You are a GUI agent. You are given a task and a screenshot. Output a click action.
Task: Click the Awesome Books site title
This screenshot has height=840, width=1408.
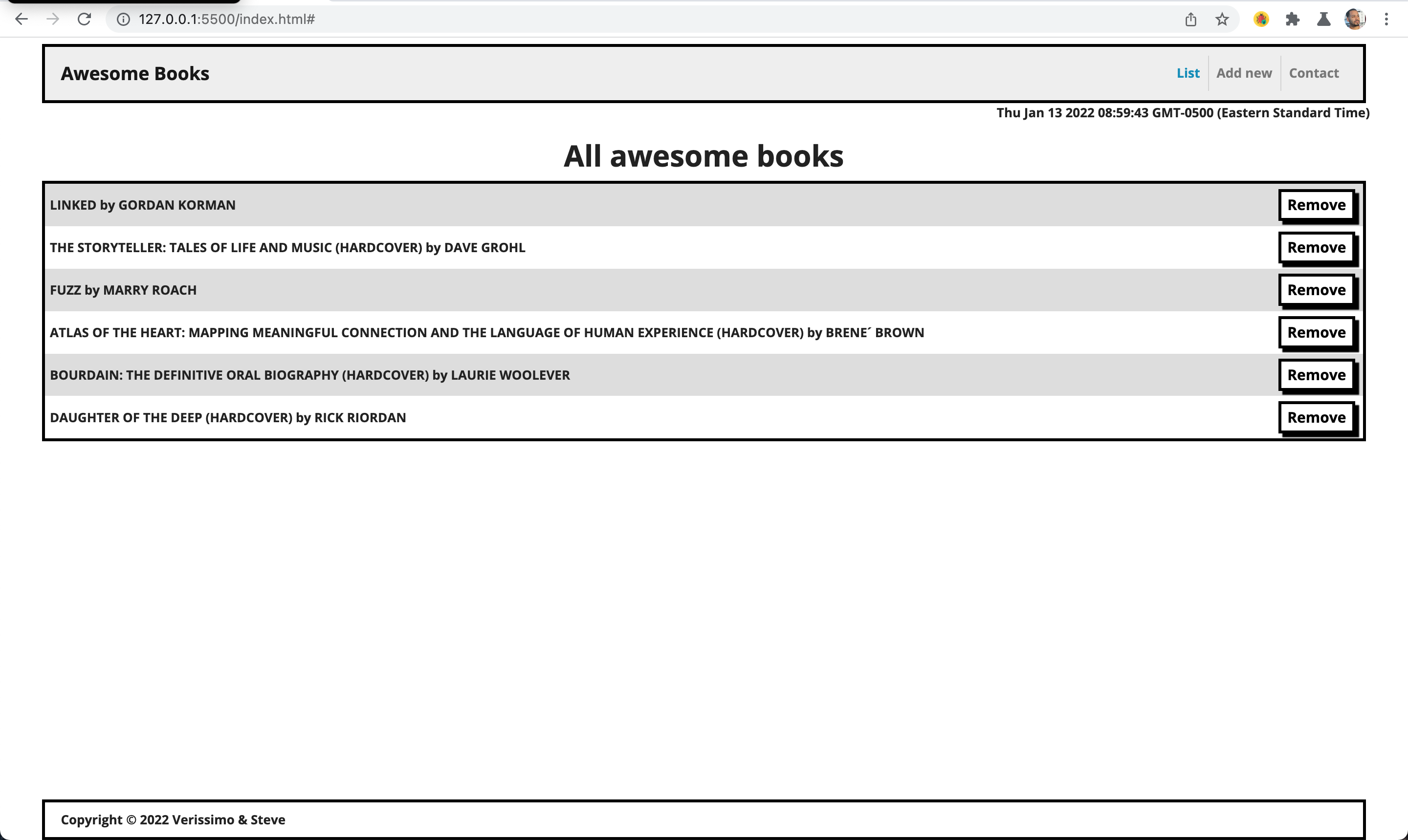point(135,74)
